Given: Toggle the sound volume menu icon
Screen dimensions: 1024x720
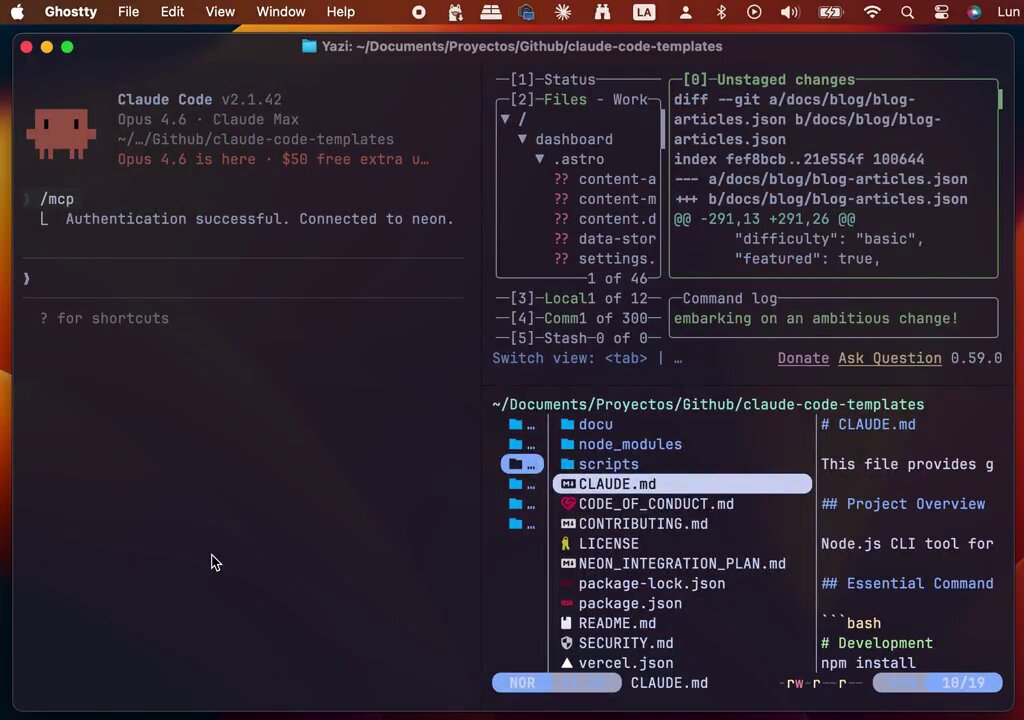Looking at the screenshot, I should coord(790,12).
